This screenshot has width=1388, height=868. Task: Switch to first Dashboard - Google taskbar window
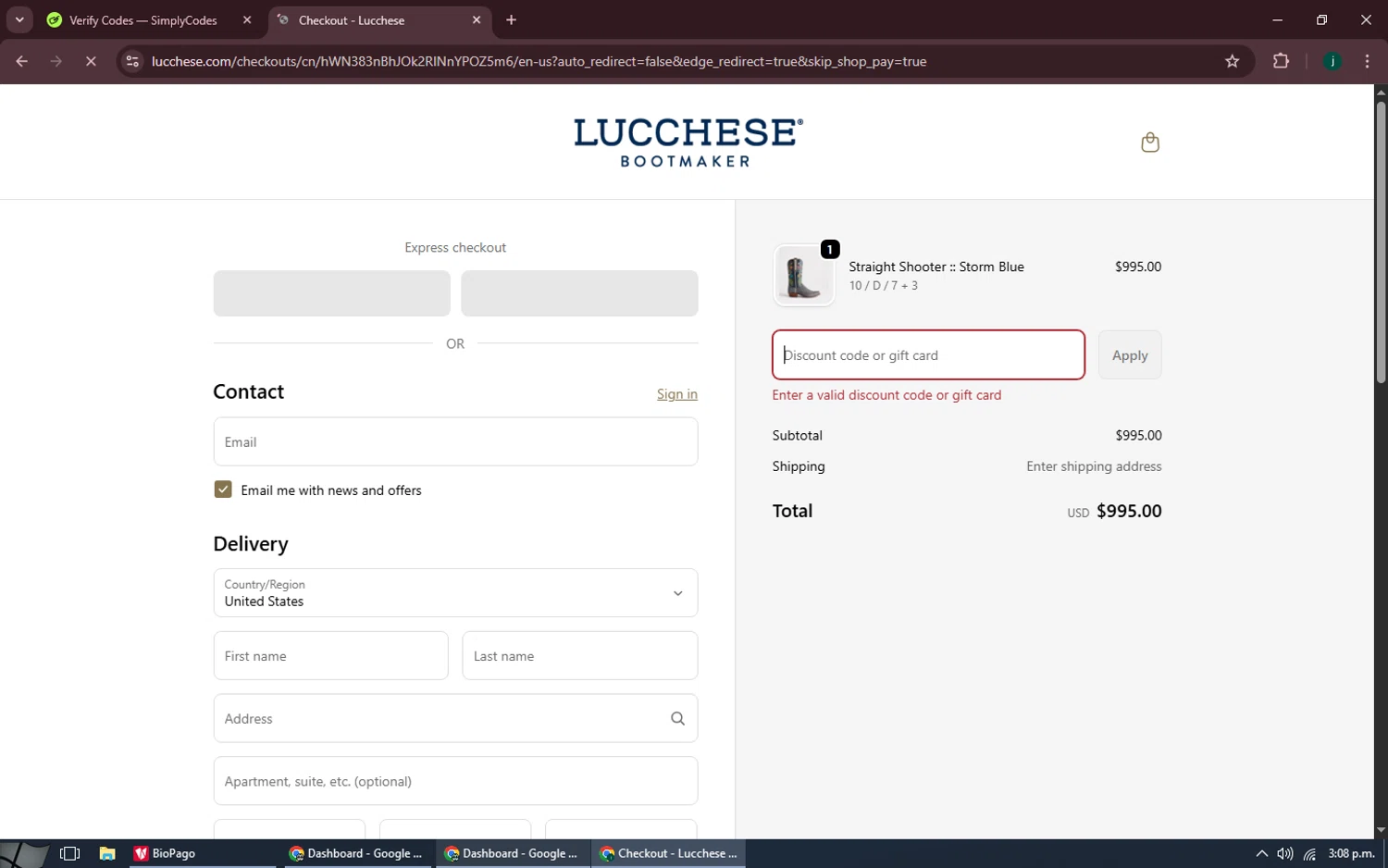pyautogui.click(x=356, y=853)
